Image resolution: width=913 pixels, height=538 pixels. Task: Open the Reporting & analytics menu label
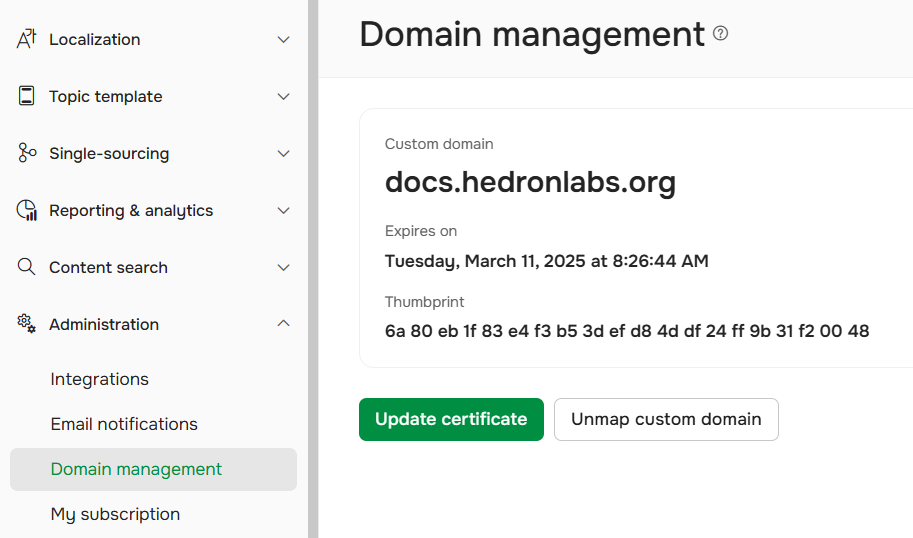tap(131, 211)
